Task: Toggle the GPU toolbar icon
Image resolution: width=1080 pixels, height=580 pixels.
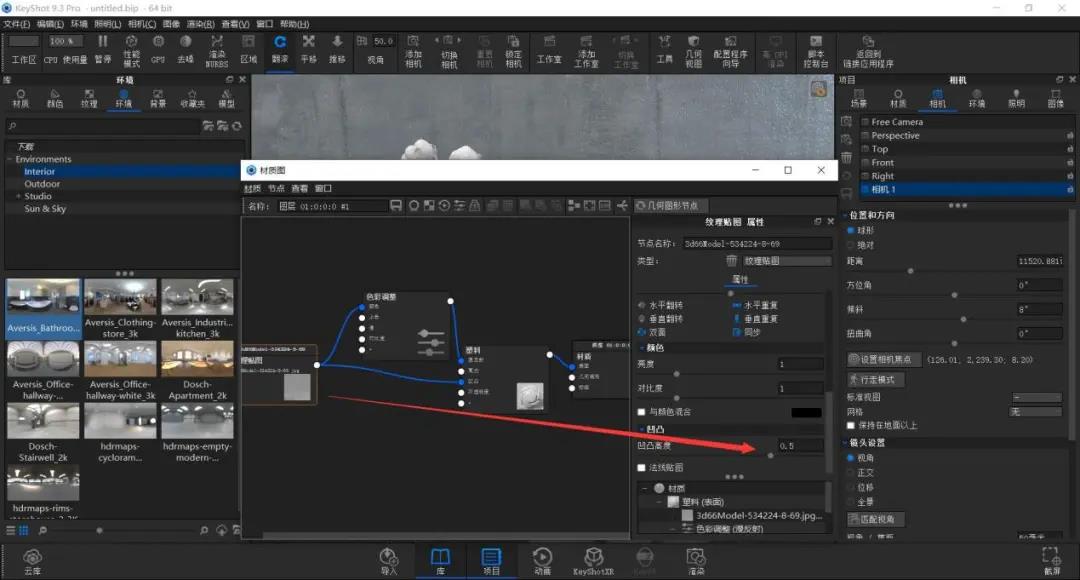Action: (158, 42)
